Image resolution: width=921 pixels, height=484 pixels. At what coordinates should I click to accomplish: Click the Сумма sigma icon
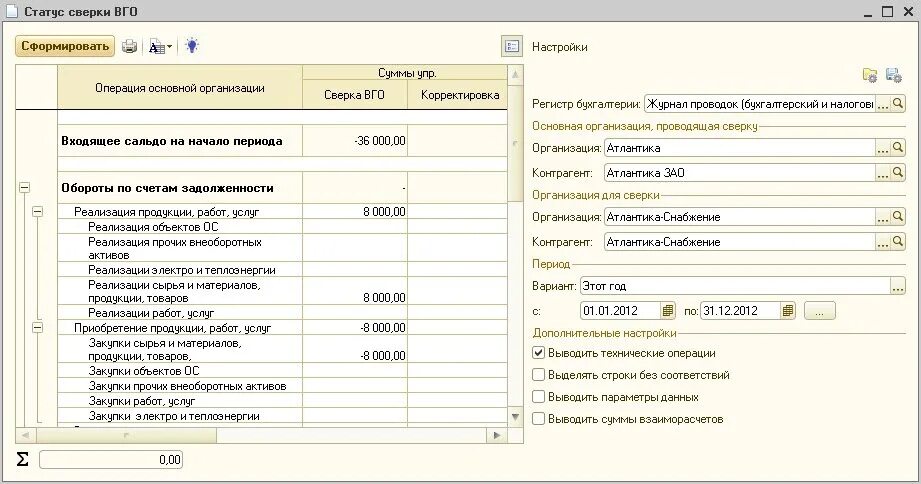pyautogui.click(x=22, y=459)
